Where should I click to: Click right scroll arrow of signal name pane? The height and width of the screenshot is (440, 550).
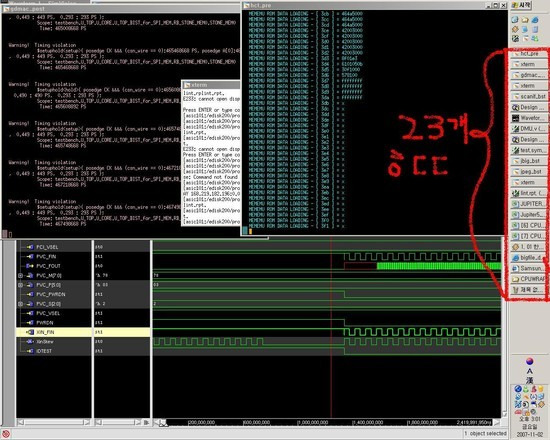click(x=86, y=422)
